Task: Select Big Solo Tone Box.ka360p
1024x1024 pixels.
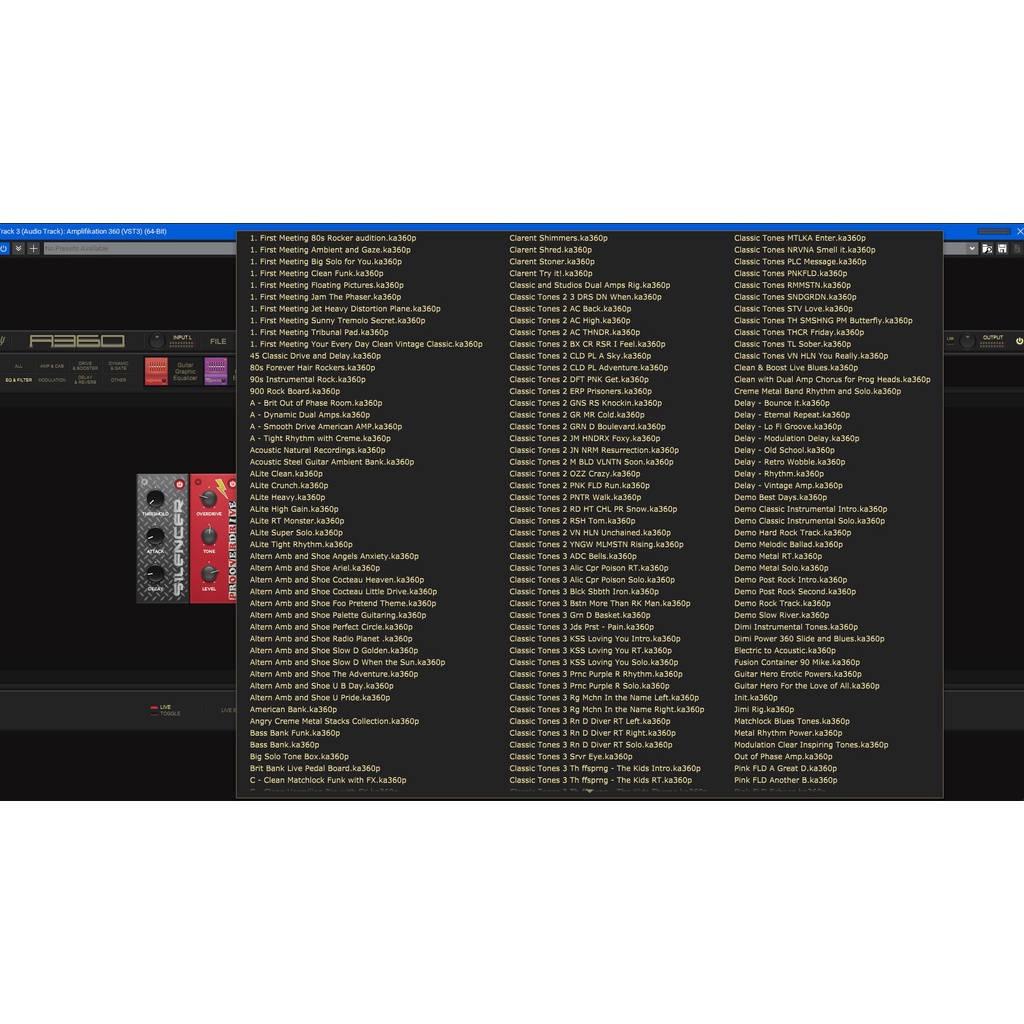Action: (x=299, y=756)
